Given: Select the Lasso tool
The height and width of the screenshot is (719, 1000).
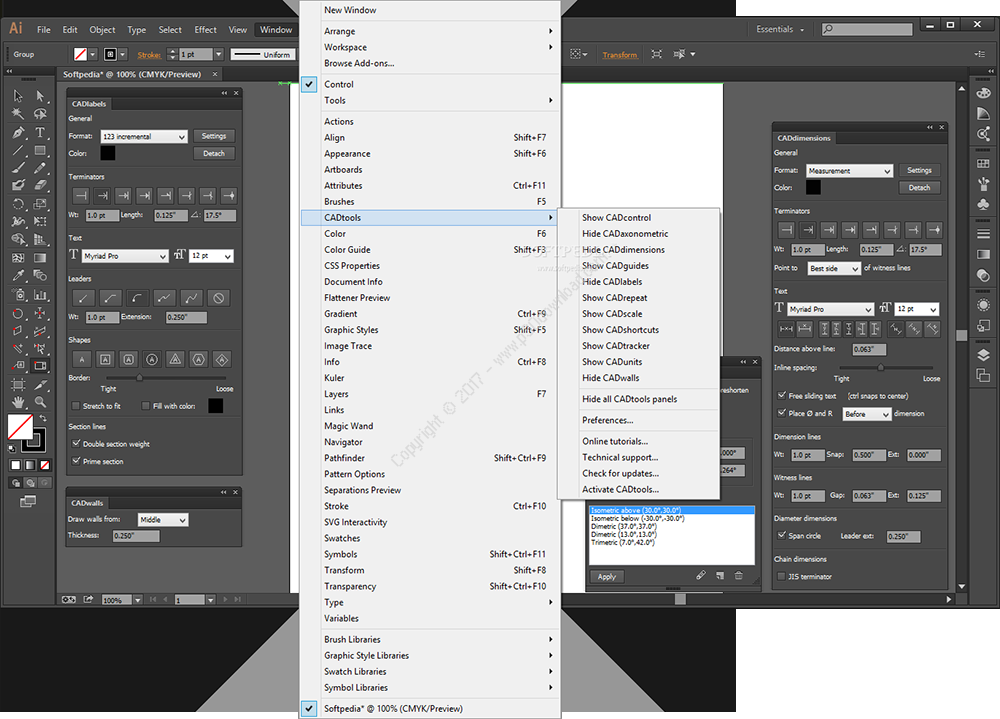Looking at the screenshot, I should [x=40, y=114].
